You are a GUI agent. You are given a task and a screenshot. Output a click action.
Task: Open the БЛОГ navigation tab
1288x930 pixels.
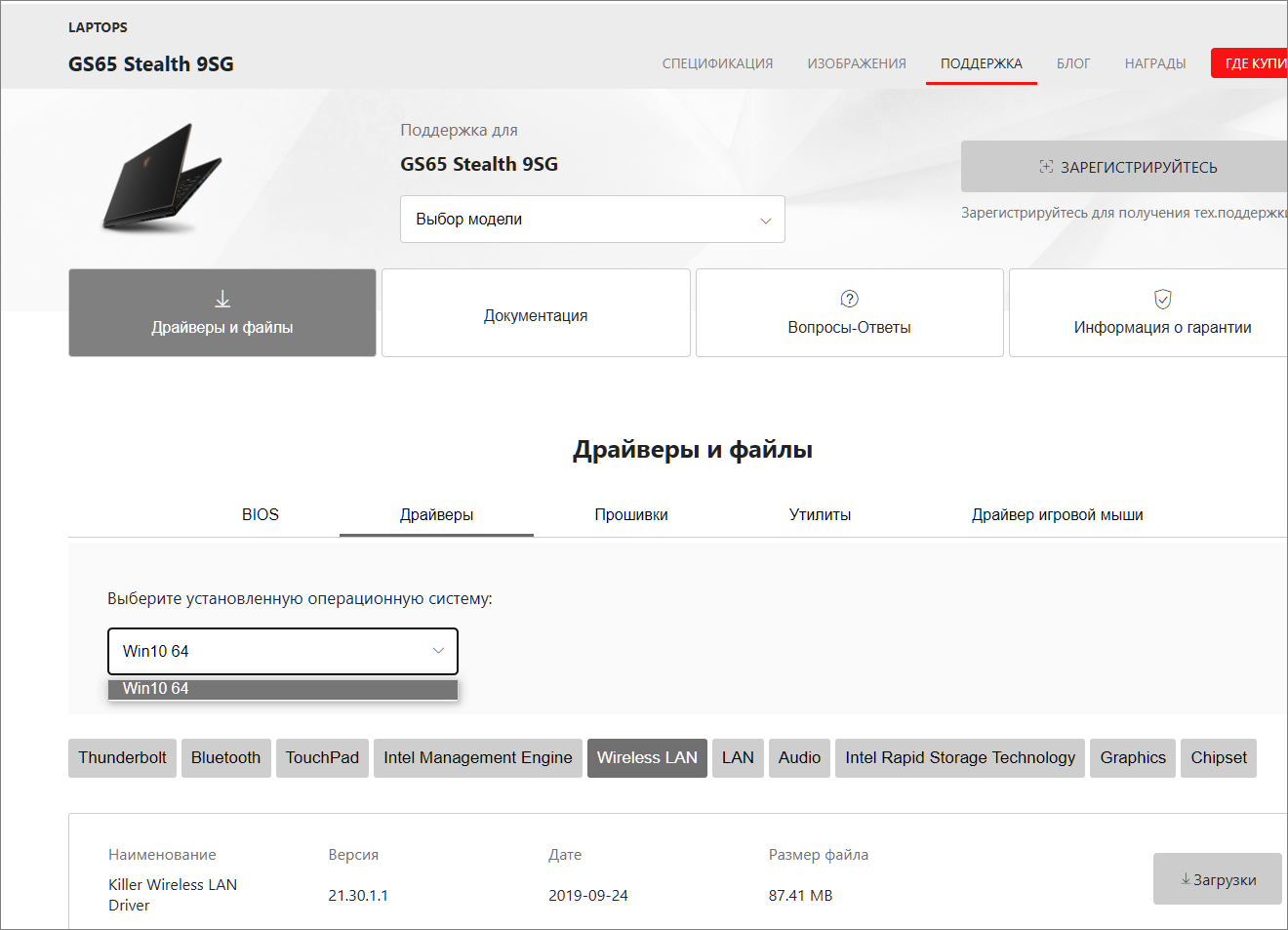[1073, 63]
